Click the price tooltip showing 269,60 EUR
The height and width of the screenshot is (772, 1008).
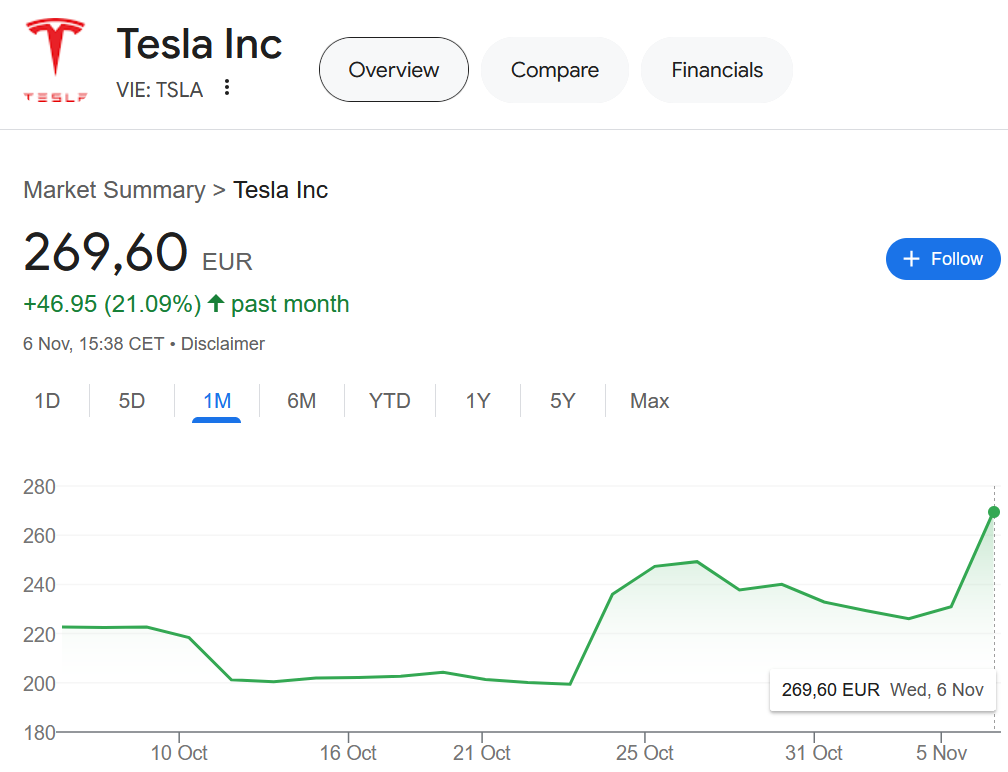point(881,689)
